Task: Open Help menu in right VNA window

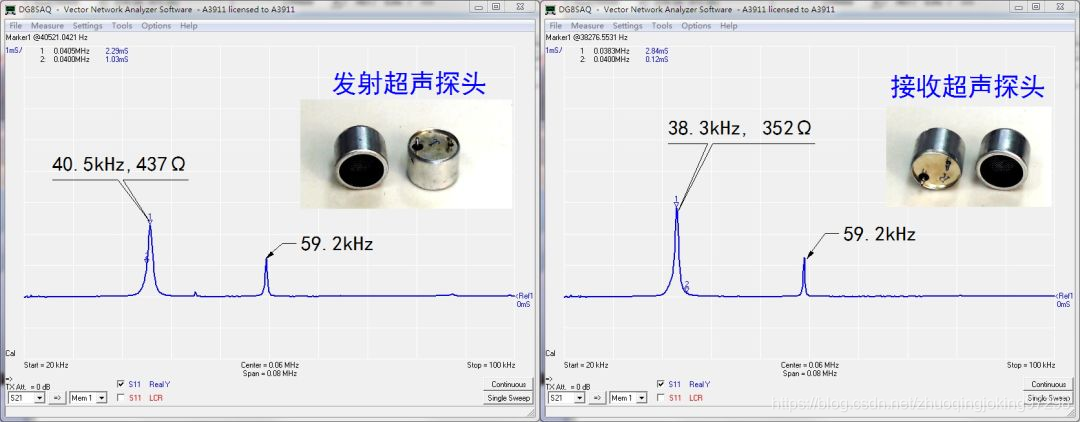Action: point(729,25)
